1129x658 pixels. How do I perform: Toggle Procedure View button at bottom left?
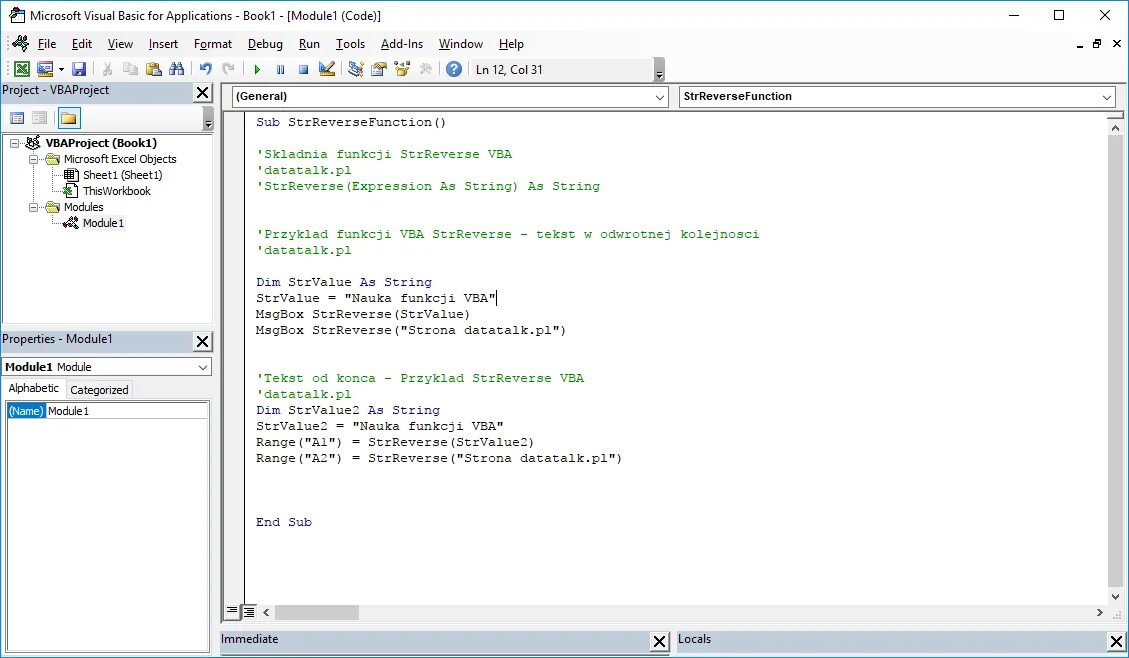coord(232,612)
